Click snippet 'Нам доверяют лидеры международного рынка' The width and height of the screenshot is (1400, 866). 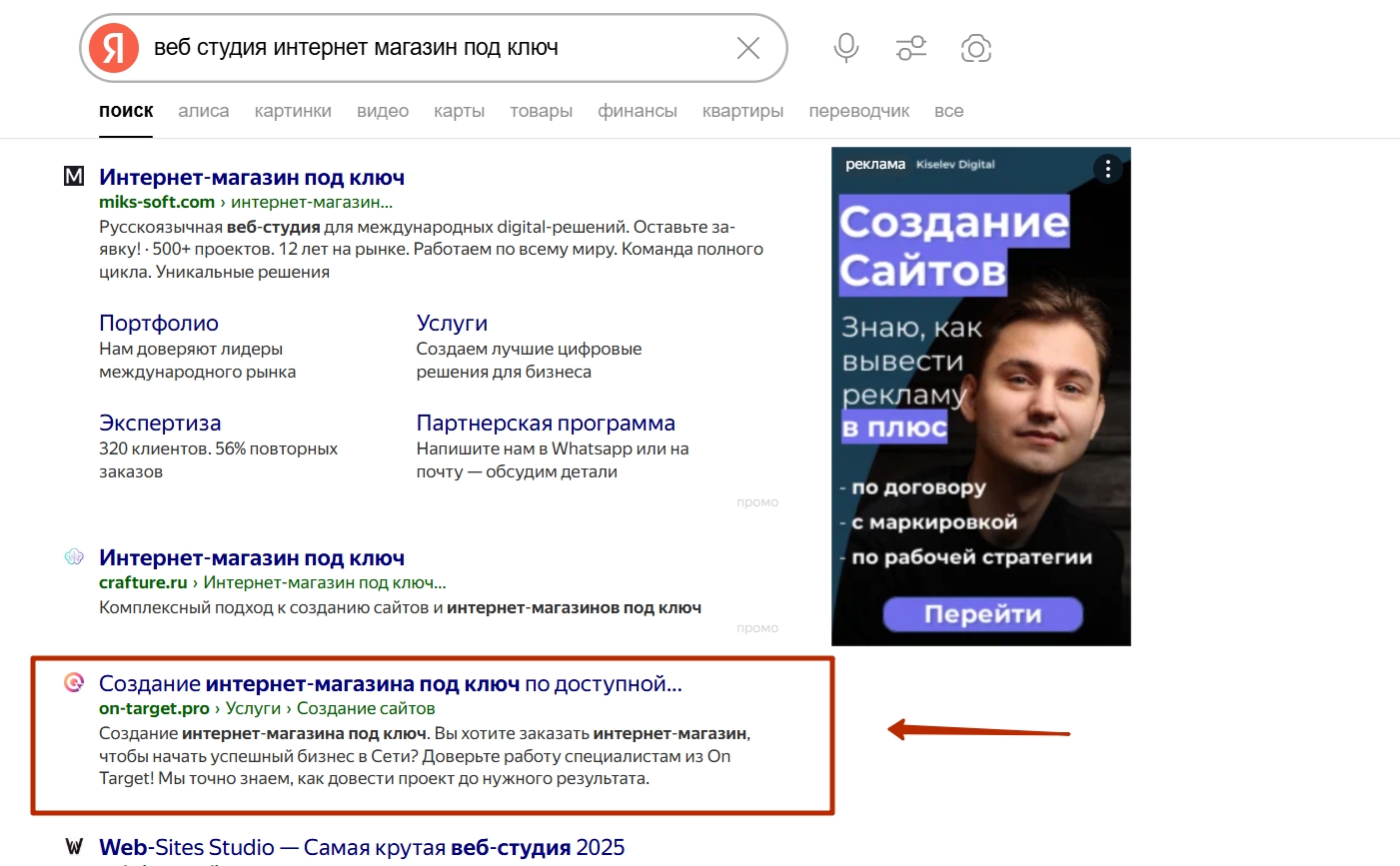point(198,361)
